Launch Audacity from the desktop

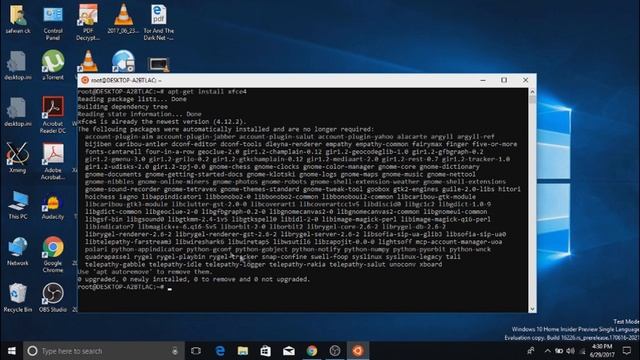53,206
